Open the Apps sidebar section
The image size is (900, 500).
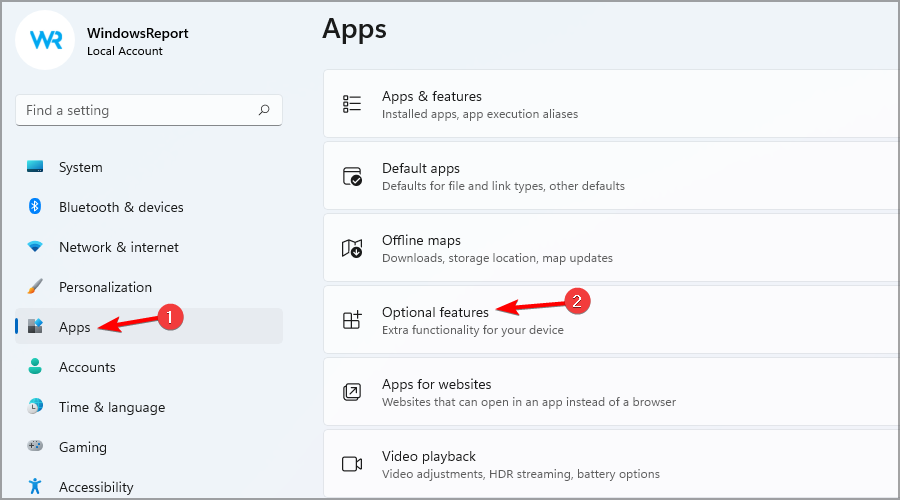[75, 327]
